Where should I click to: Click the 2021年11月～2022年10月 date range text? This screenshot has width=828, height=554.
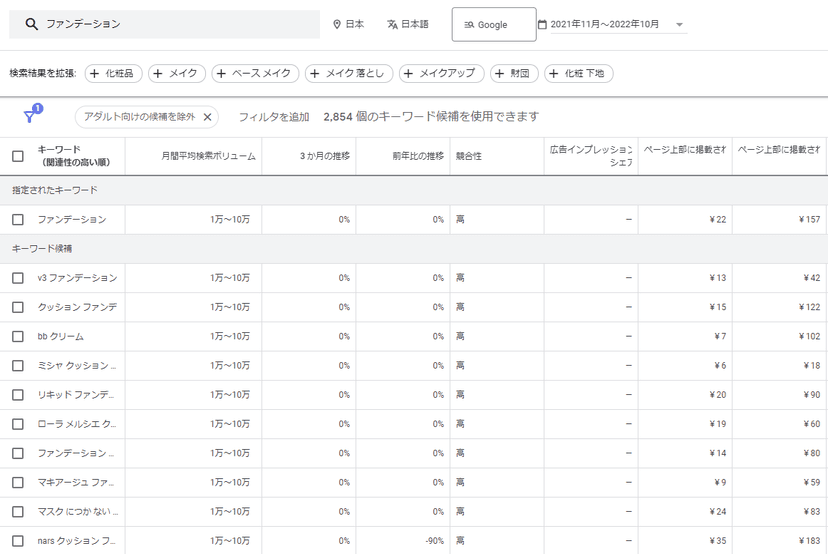point(605,24)
